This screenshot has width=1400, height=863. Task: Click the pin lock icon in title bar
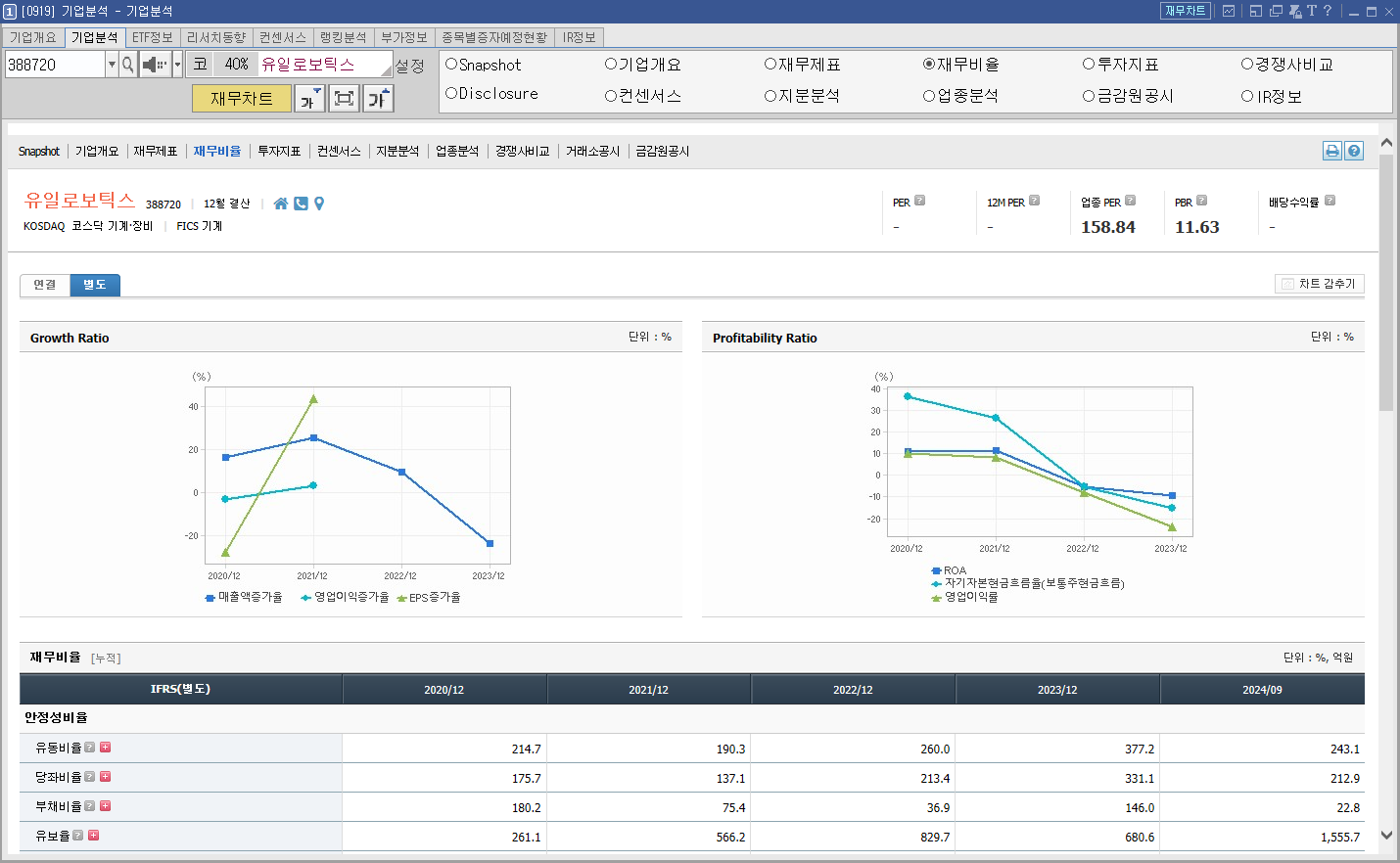pyautogui.click(x=1295, y=11)
